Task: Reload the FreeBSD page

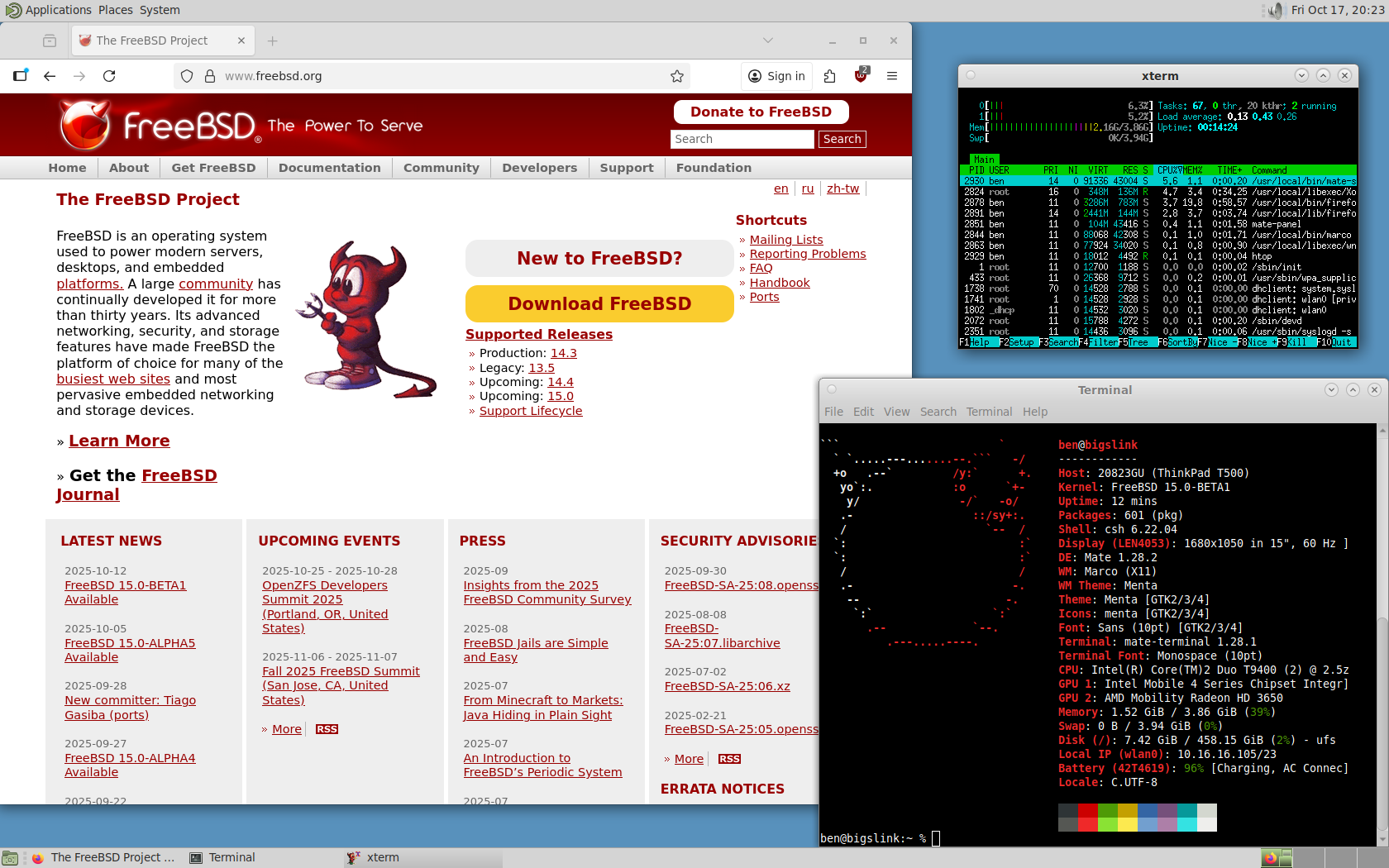Action: coord(109,76)
